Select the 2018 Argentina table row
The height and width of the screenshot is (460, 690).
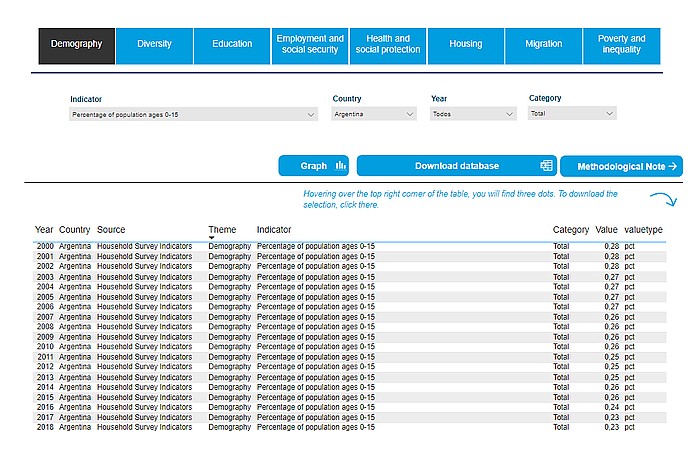349,427
